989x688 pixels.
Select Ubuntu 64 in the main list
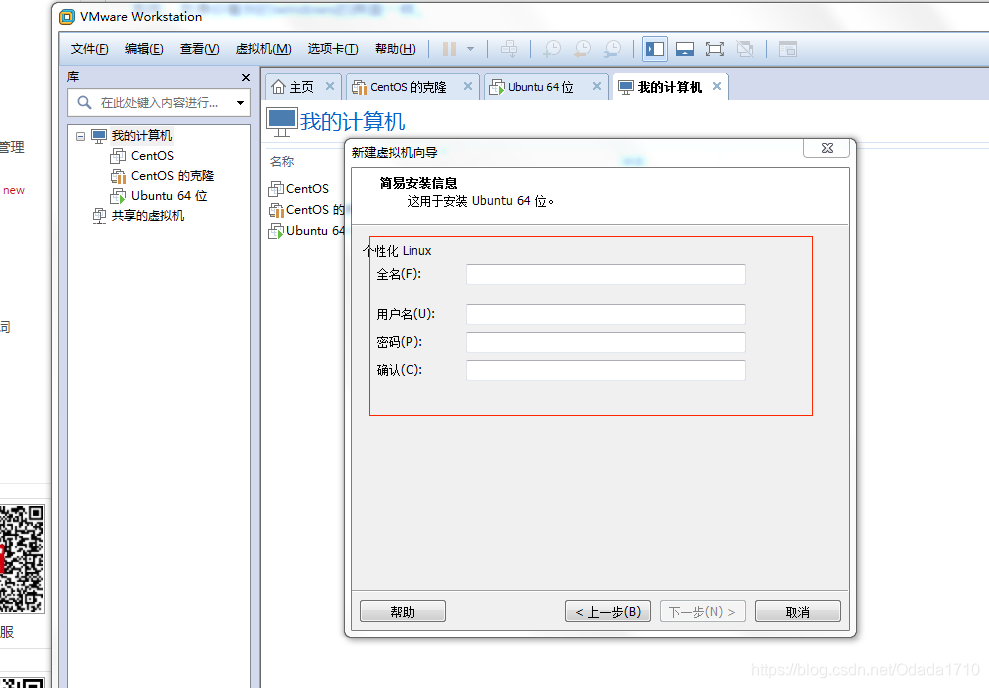click(307, 231)
